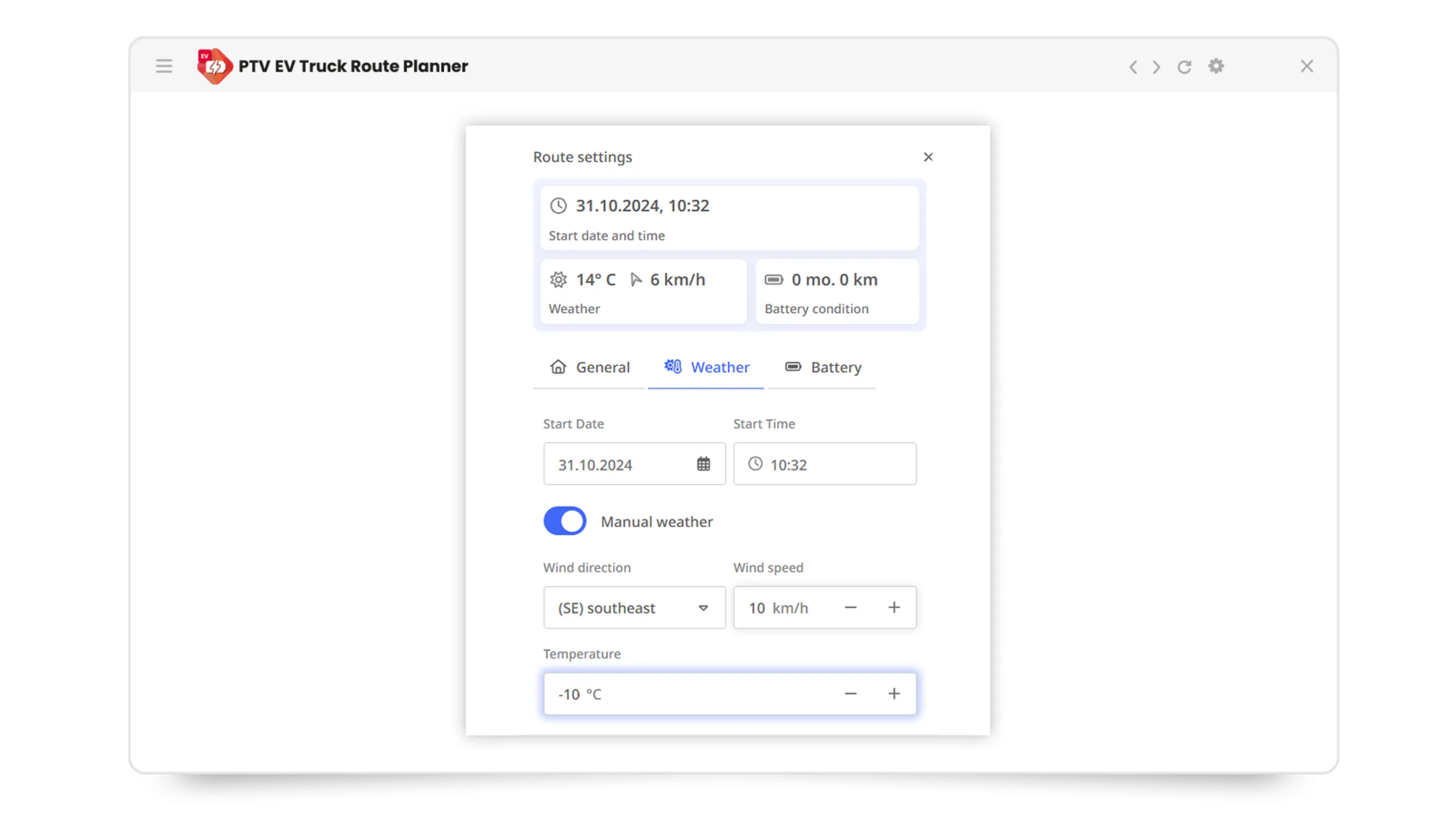The height and width of the screenshot is (819, 1456).
Task: Open the Wind direction dropdown
Action: coord(634,608)
